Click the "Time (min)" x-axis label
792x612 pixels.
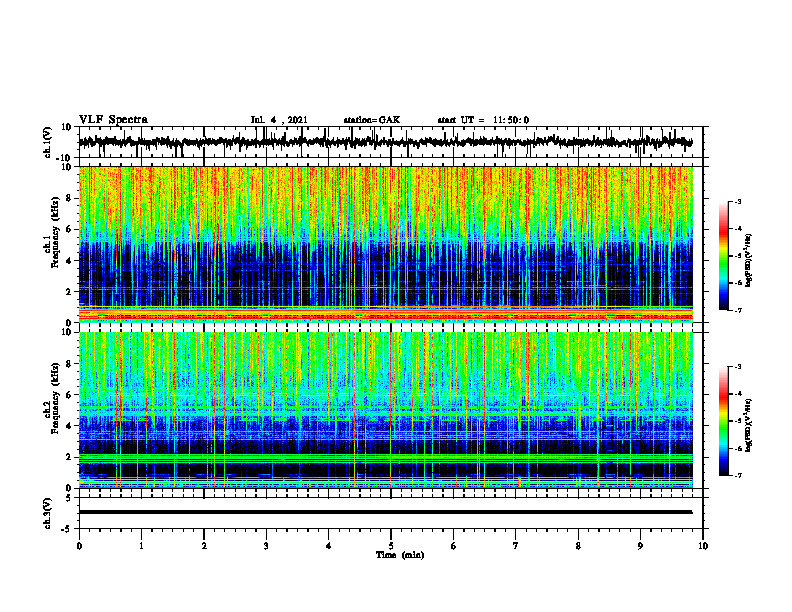coord(400,555)
